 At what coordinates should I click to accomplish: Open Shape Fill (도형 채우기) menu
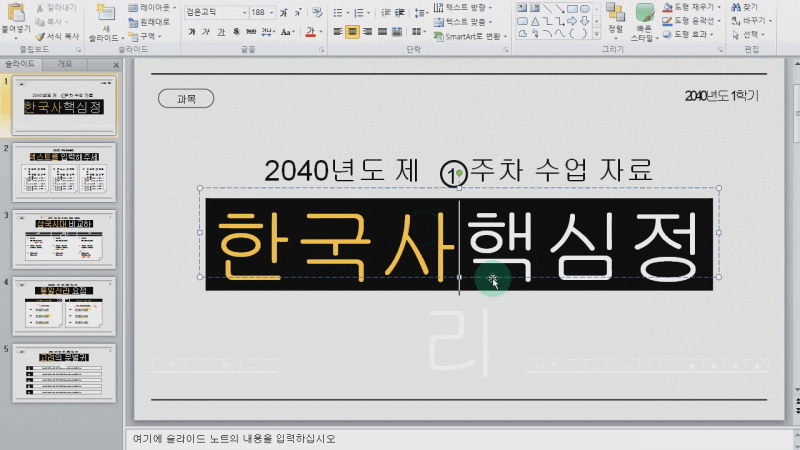click(692, 7)
